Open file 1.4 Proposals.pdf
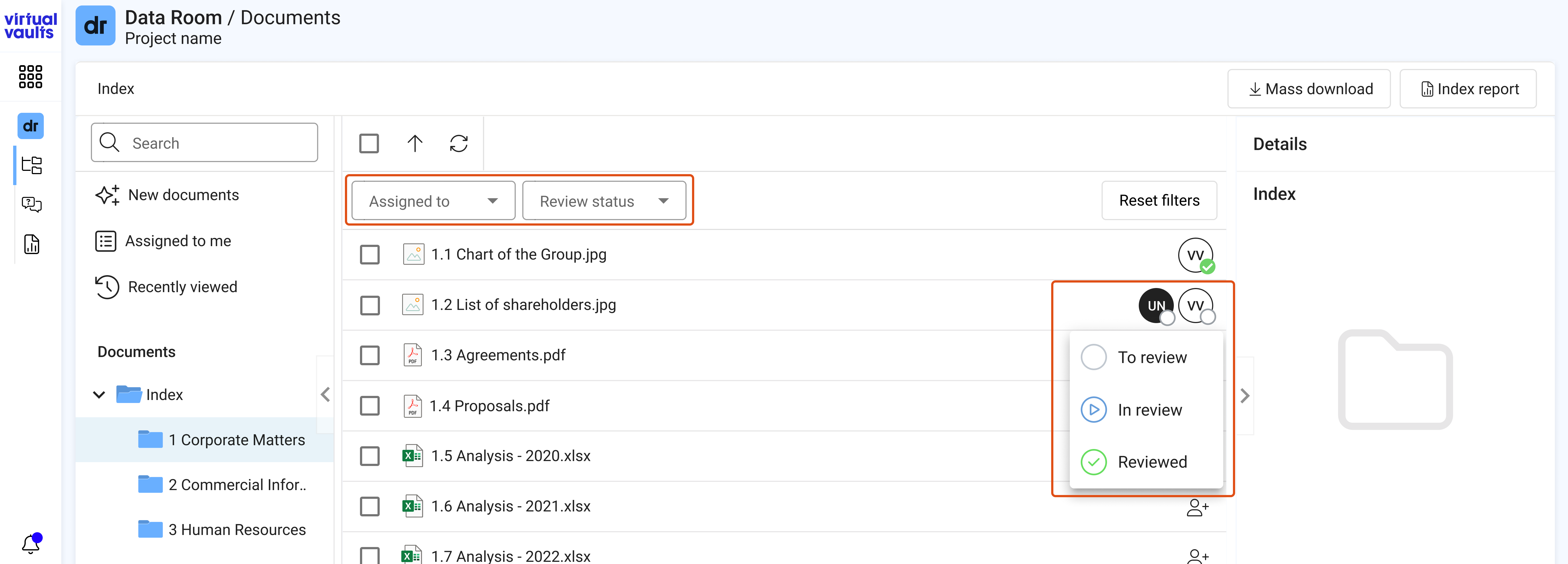The width and height of the screenshot is (1568, 564). [490, 406]
